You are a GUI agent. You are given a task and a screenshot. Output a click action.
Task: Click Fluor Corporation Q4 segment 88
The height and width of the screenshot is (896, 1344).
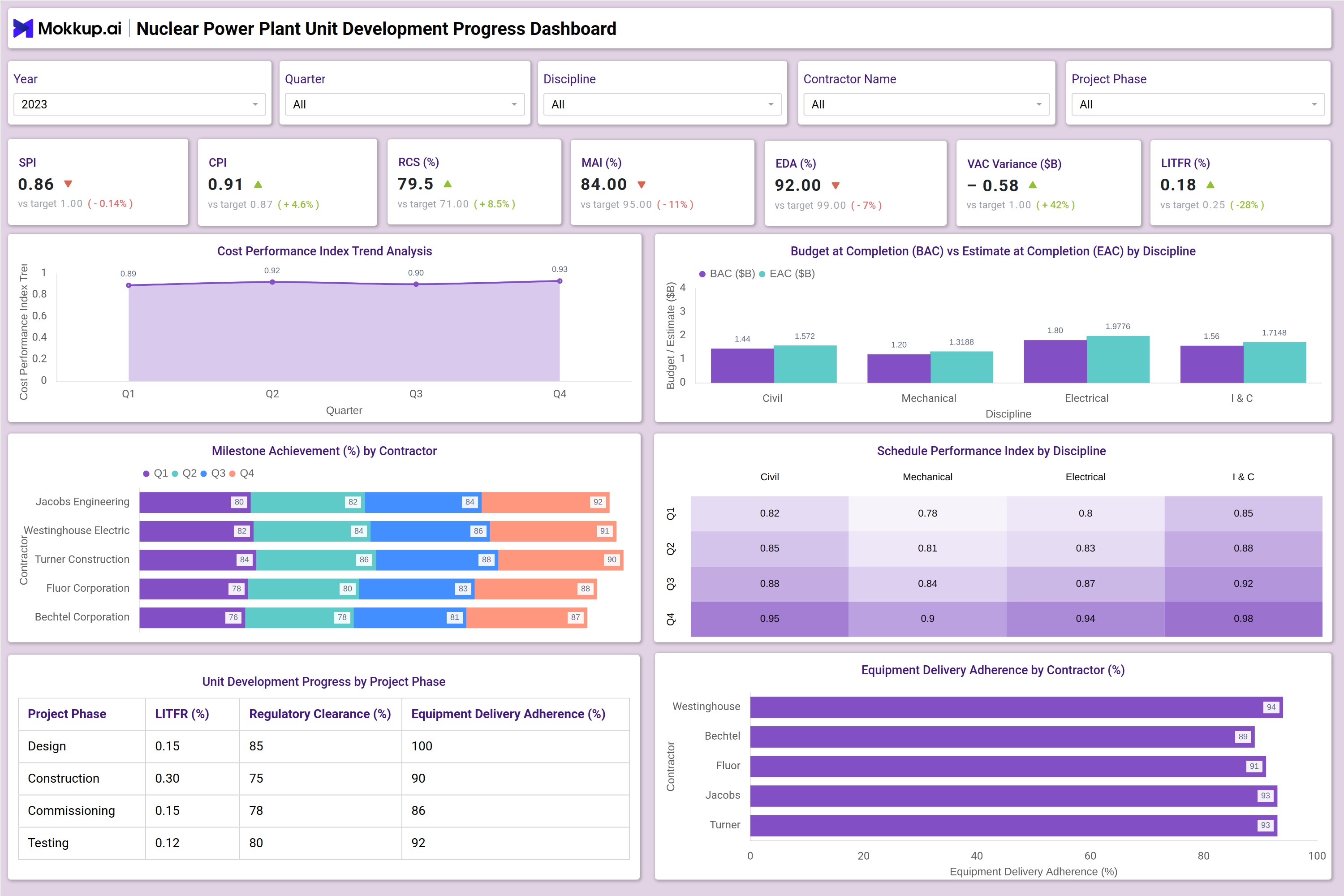point(536,589)
